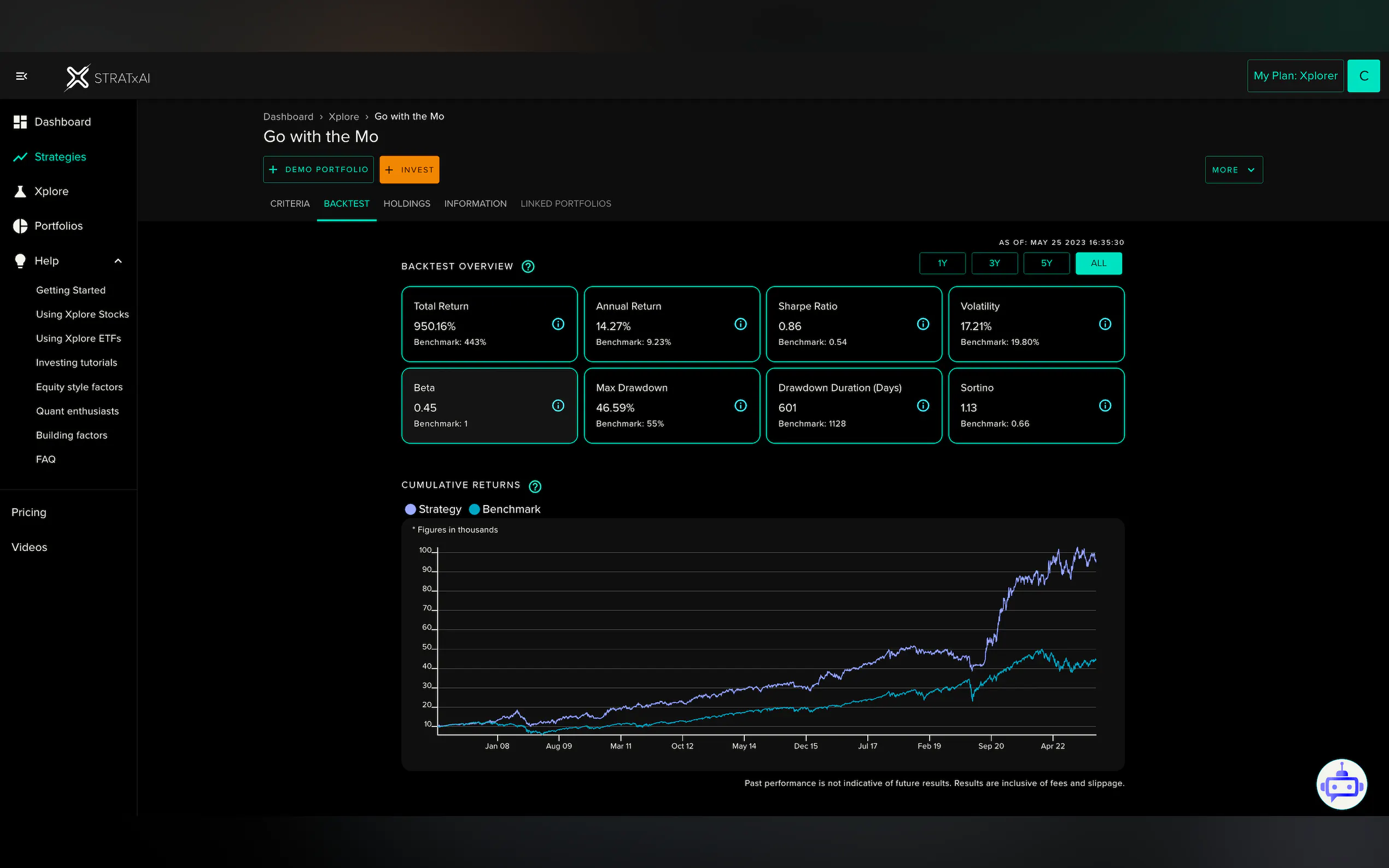Open the MORE dropdown menu

[x=1233, y=170]
